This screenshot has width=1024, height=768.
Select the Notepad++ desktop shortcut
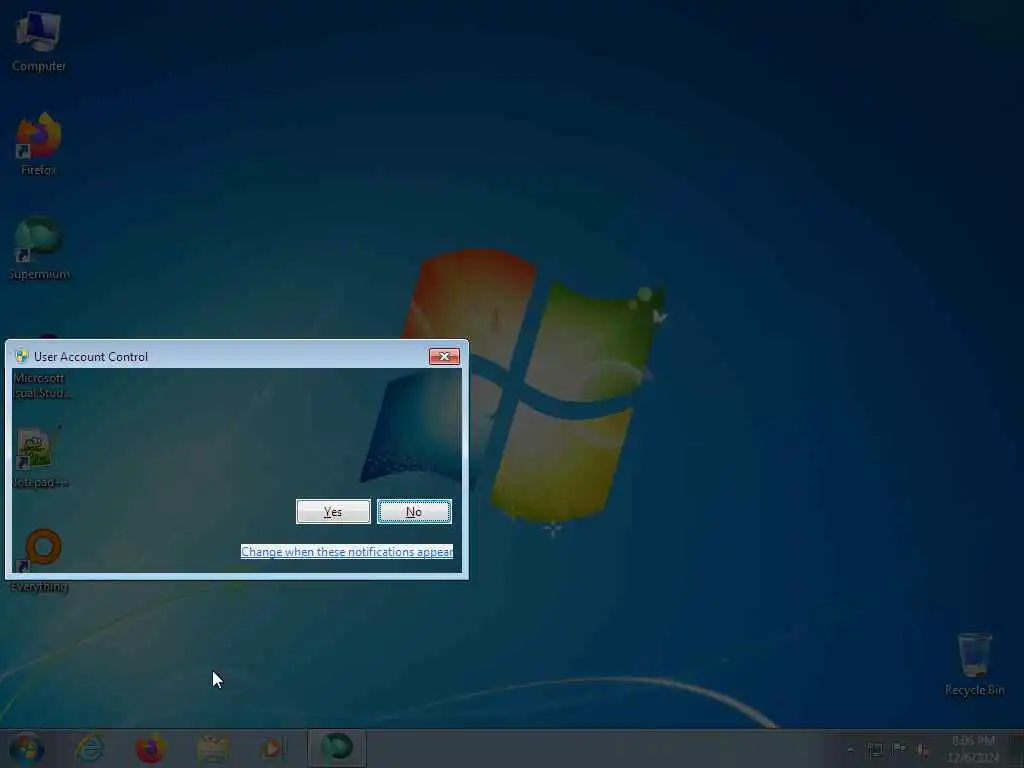tap(39, 457)
